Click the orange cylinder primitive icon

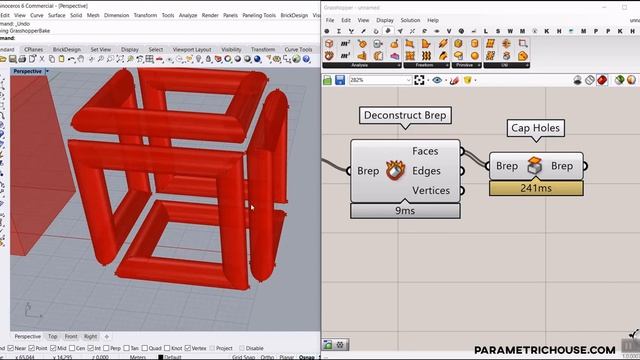[474, 43]
